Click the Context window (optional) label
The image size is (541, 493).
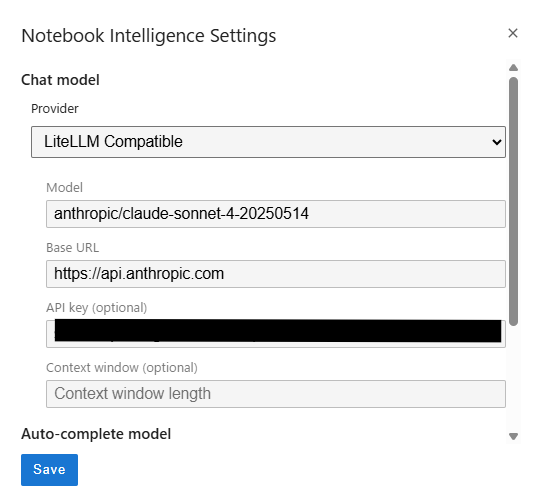[x=122, y=368]
